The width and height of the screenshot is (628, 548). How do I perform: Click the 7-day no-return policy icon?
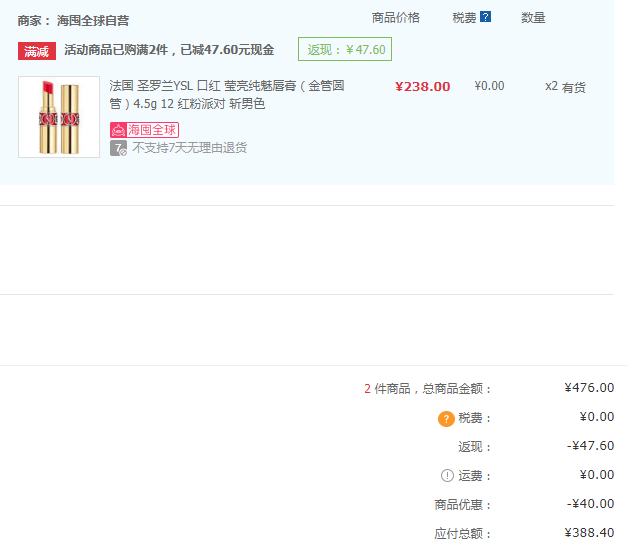(119, 148)
